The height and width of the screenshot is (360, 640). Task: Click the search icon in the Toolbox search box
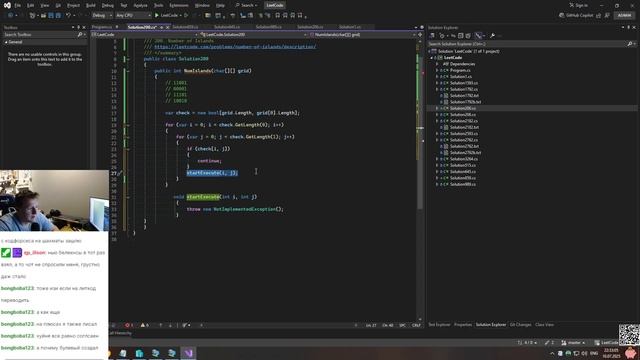click(x=80, y=35)
